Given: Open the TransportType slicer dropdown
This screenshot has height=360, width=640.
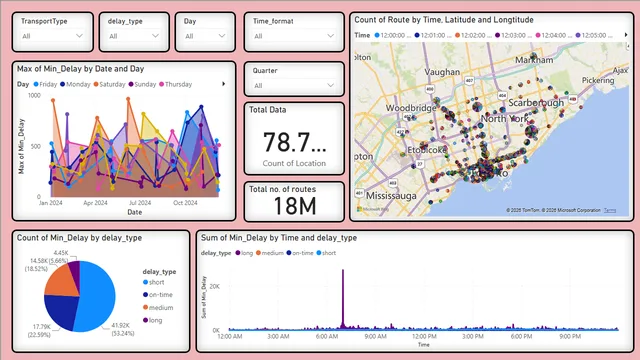Looking at the screenshot, I should point(52,36).
